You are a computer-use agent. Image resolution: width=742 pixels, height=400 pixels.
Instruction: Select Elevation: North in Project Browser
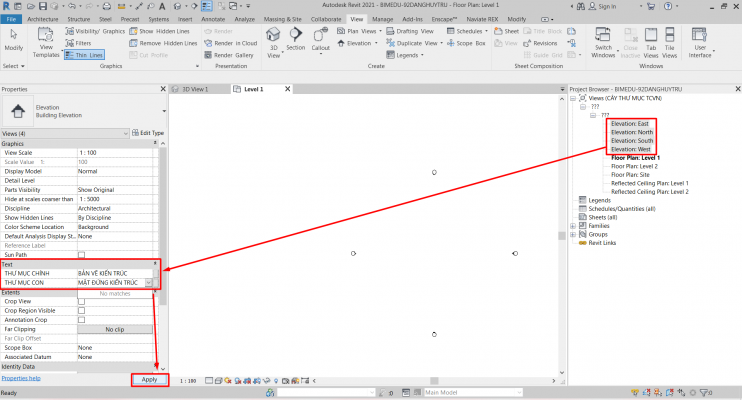(631, 132)
